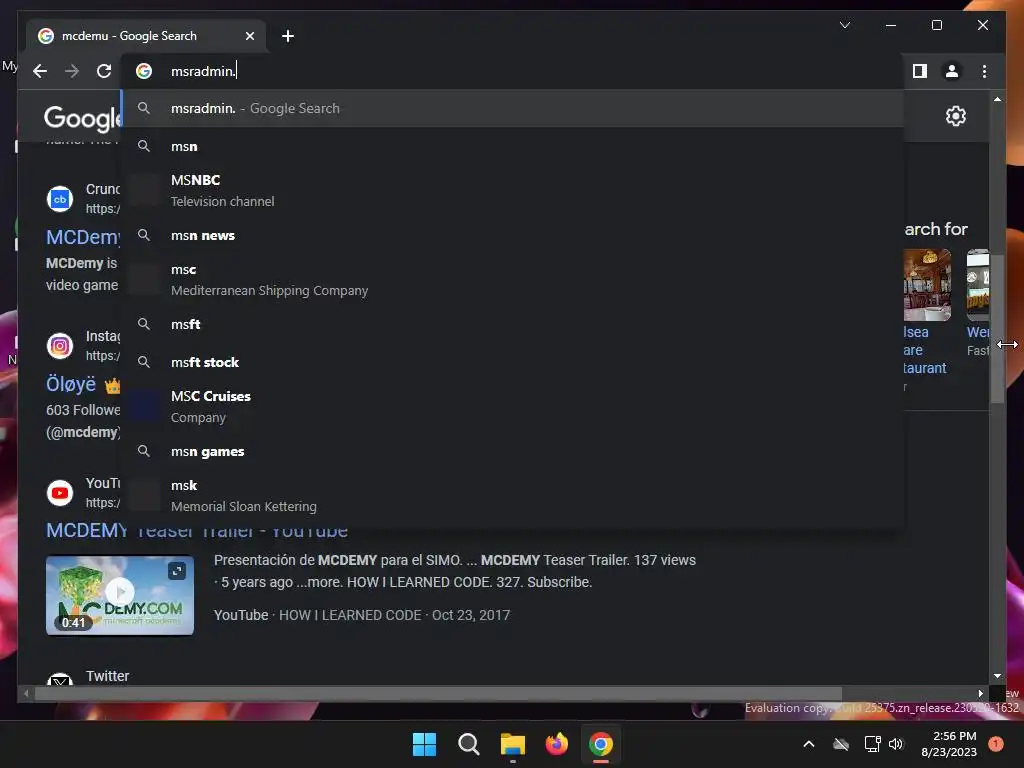Open the Chrome three-dot menu
The height and width of the screenshot is (768, 1024).
click(984, 71)
